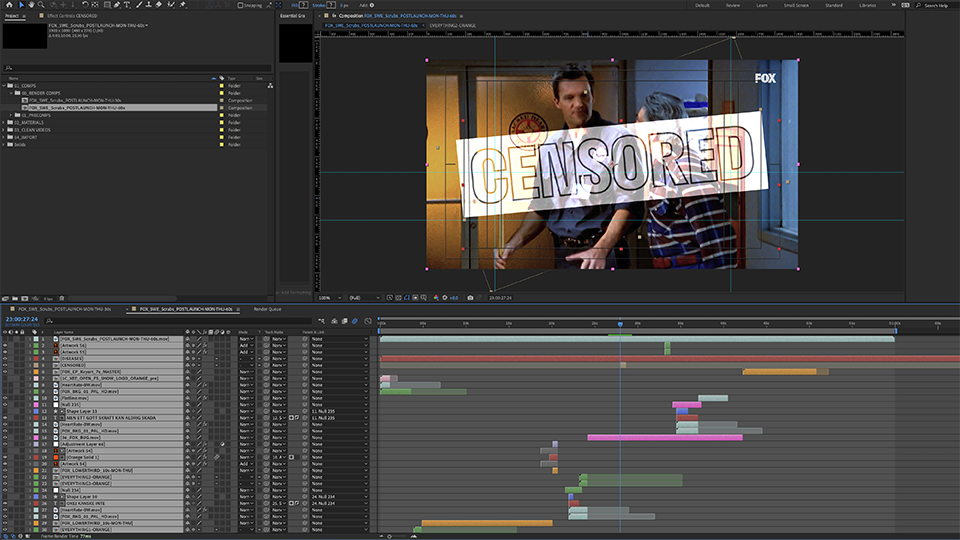This screenshot has height=540, width=960.
Task: Open the Render Queue tab
Action: point(268,309)
